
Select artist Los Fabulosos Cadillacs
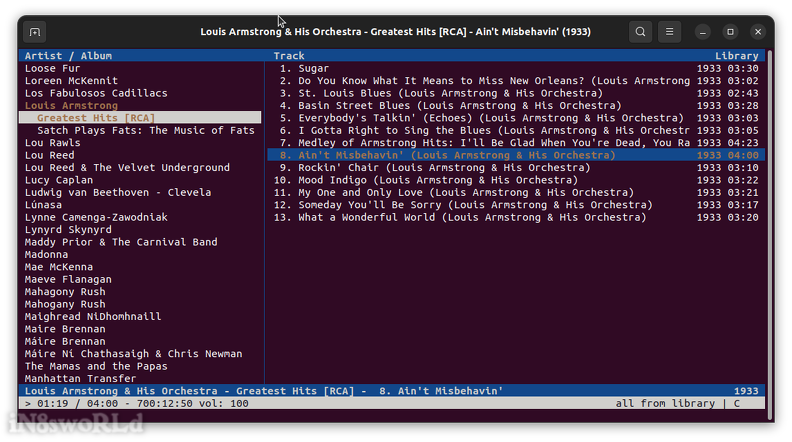coord(96,93)
